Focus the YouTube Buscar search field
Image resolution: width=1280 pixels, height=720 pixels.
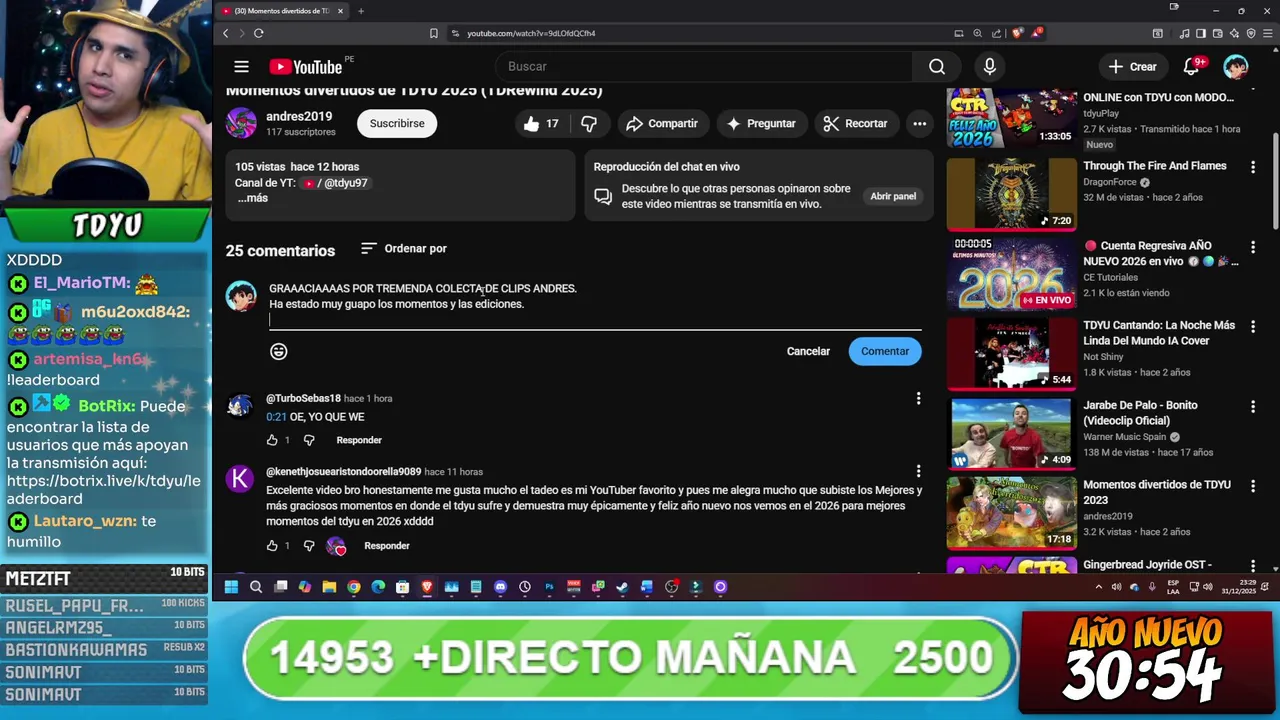[704, 67]
